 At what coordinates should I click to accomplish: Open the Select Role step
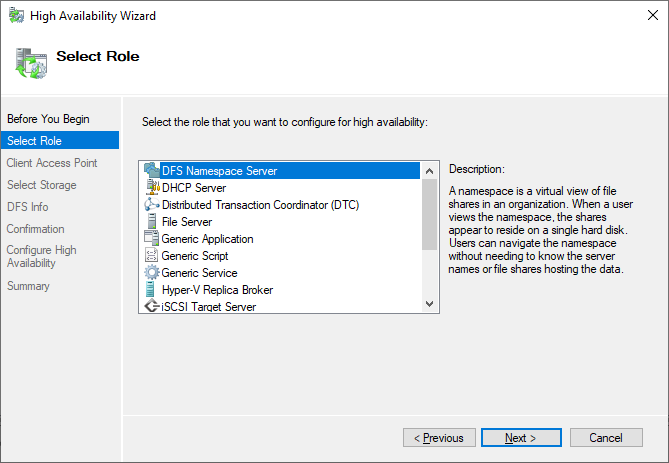(x=60, y=140)
